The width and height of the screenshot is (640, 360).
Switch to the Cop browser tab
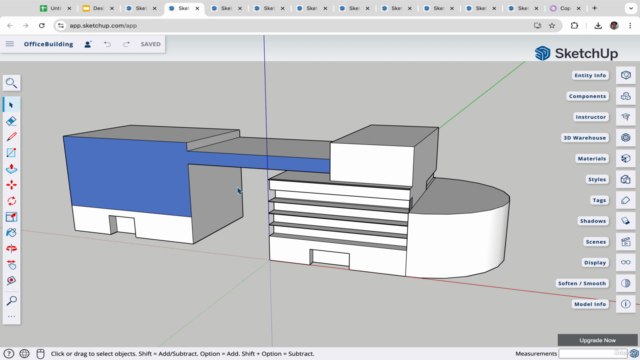point(565,8)
